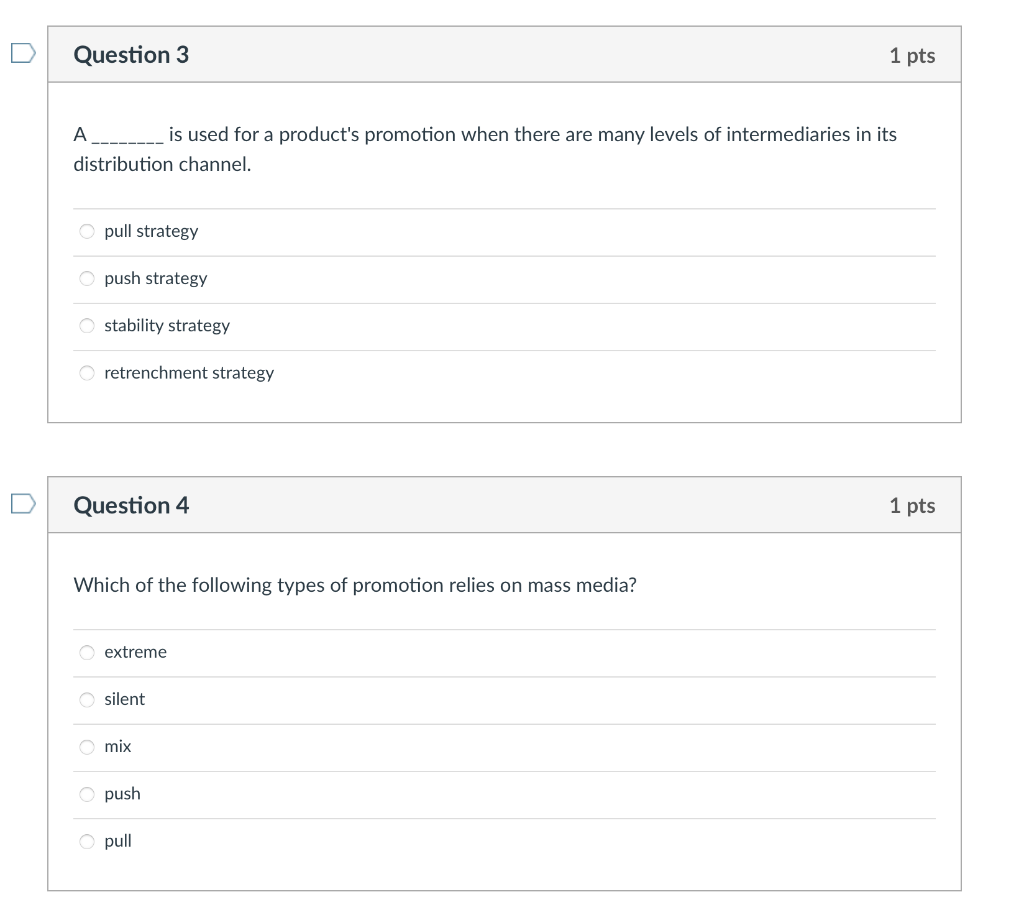1024x920 pixels.
Task: Choose the stability strategy option
Action: [87, 325]
